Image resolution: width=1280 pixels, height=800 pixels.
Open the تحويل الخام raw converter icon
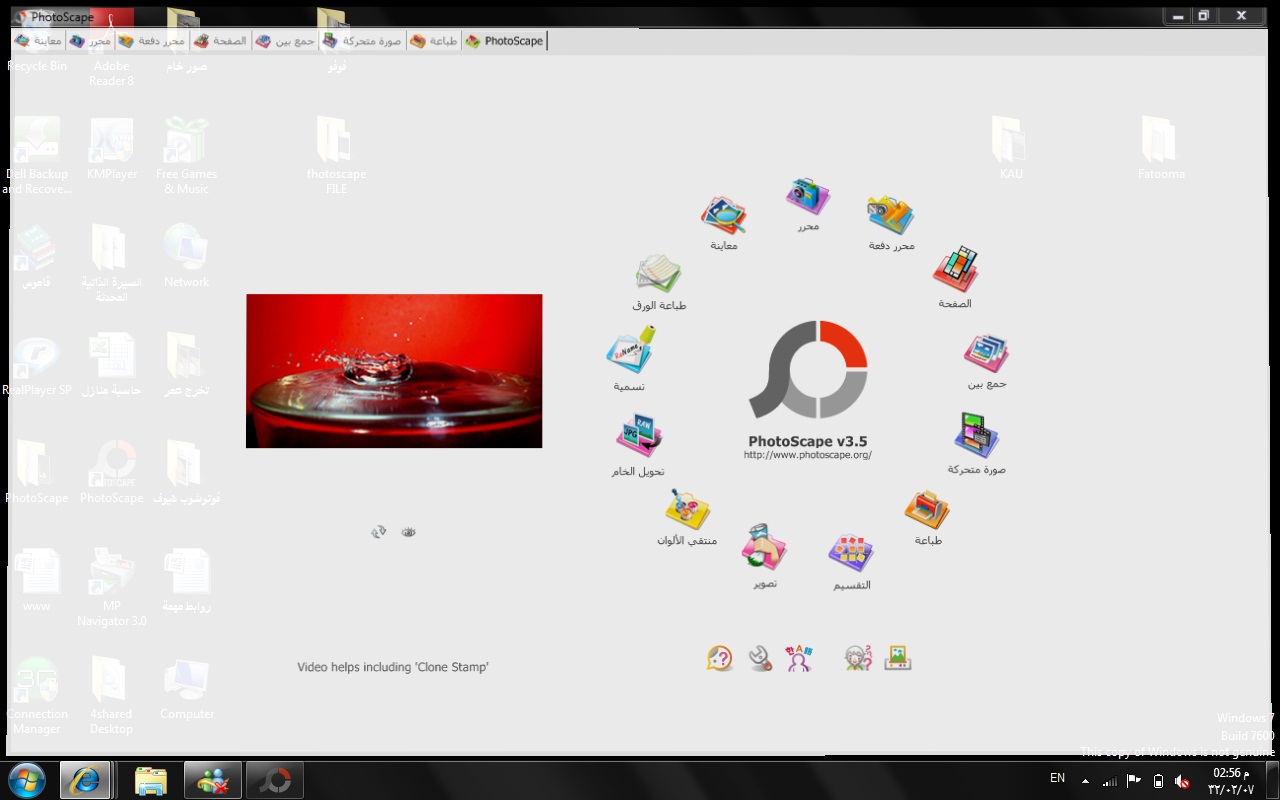[x=638, y=438]
